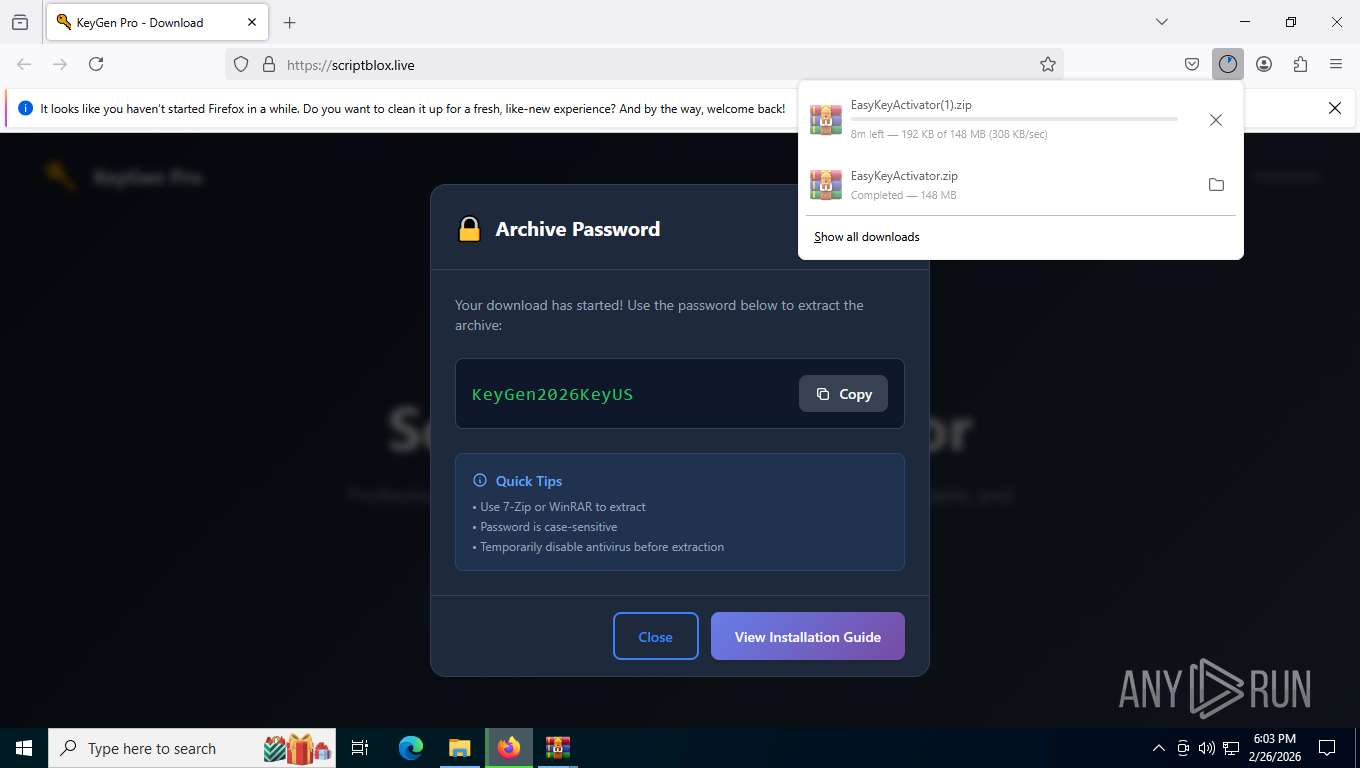Open tracking protection shield icon
Screen dimensions: 1360x768
(x=241, y=64)
